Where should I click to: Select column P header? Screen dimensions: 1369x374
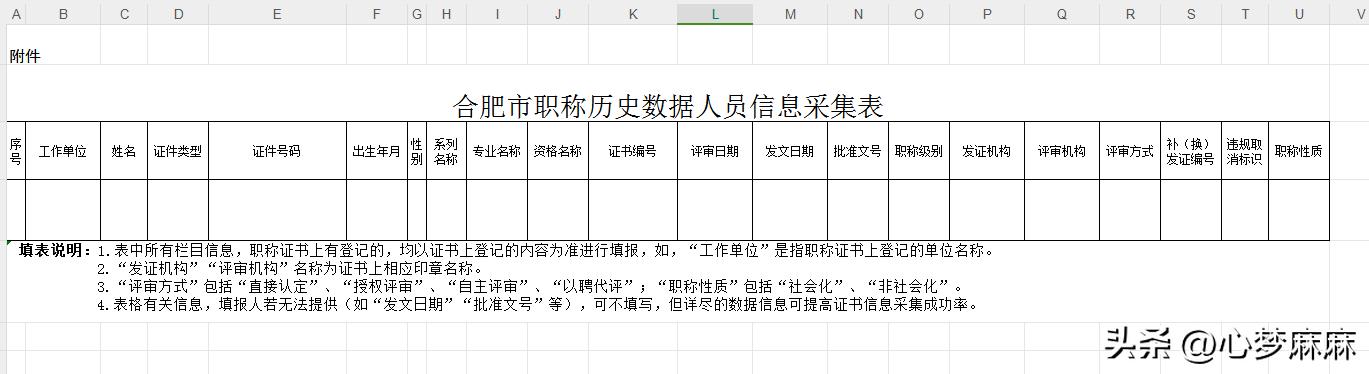[x=987, y=13]
